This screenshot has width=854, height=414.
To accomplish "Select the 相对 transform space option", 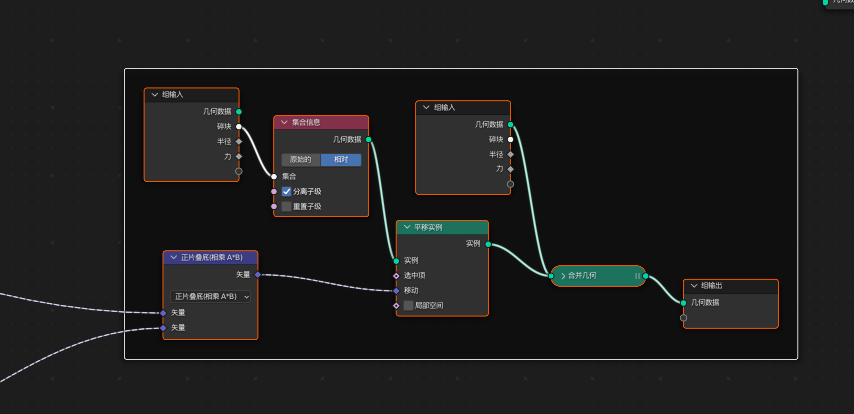I will pyautogui.click(x=341, y=160).
